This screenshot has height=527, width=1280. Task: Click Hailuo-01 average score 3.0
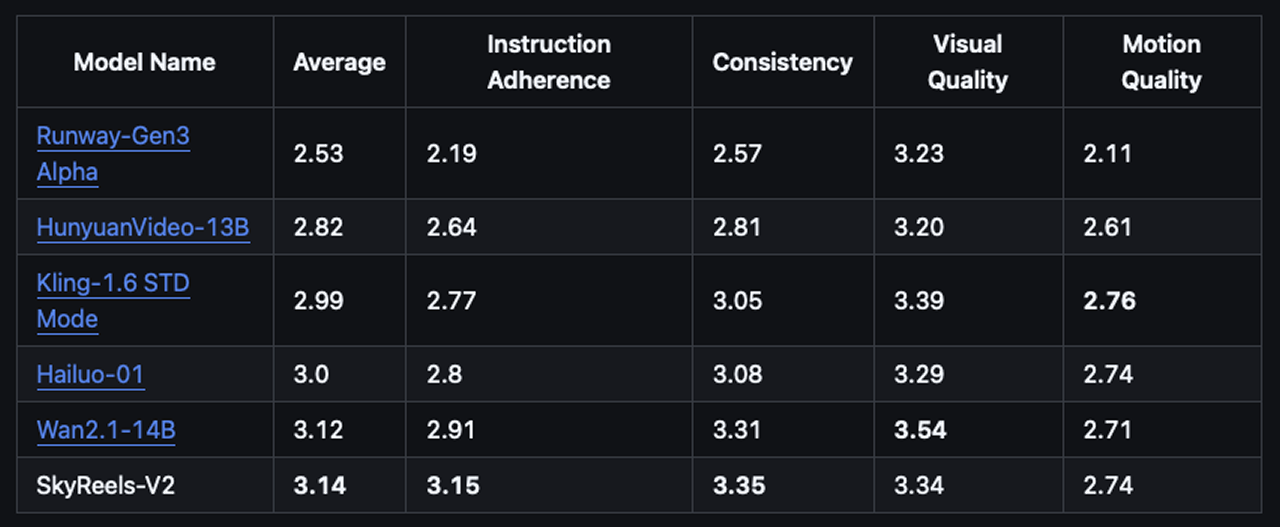pyautogui.click(x=309, y=375)
